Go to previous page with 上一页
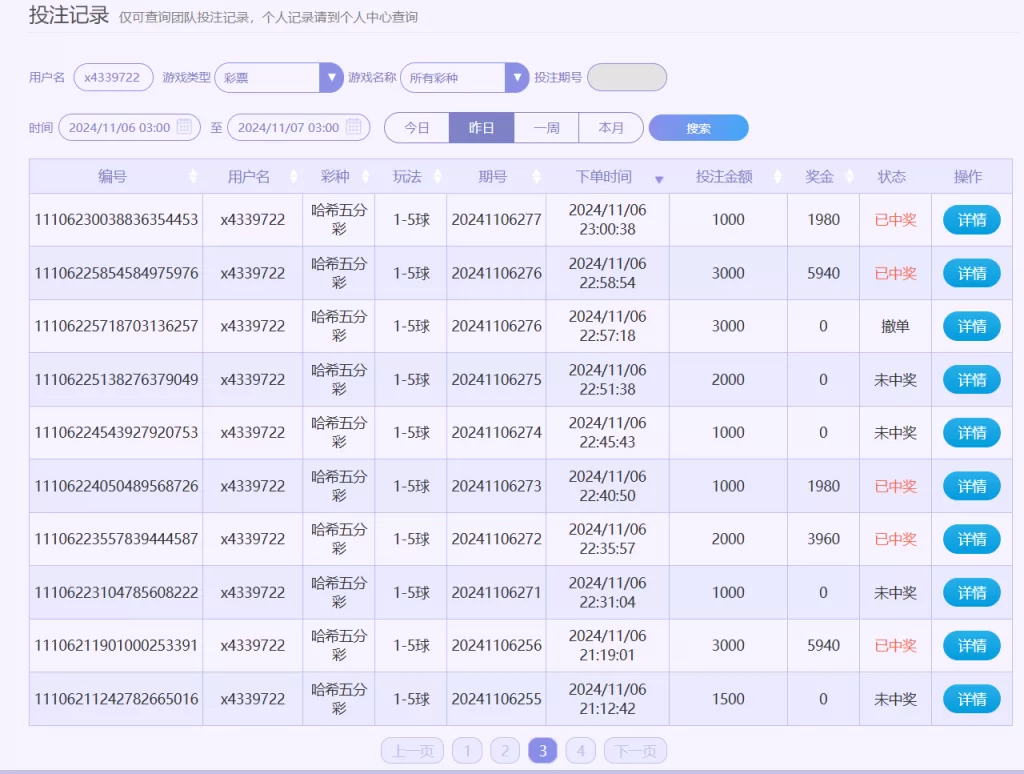Image resolution: width=1024 pixels, height=774 pixels. coord(412,750)
